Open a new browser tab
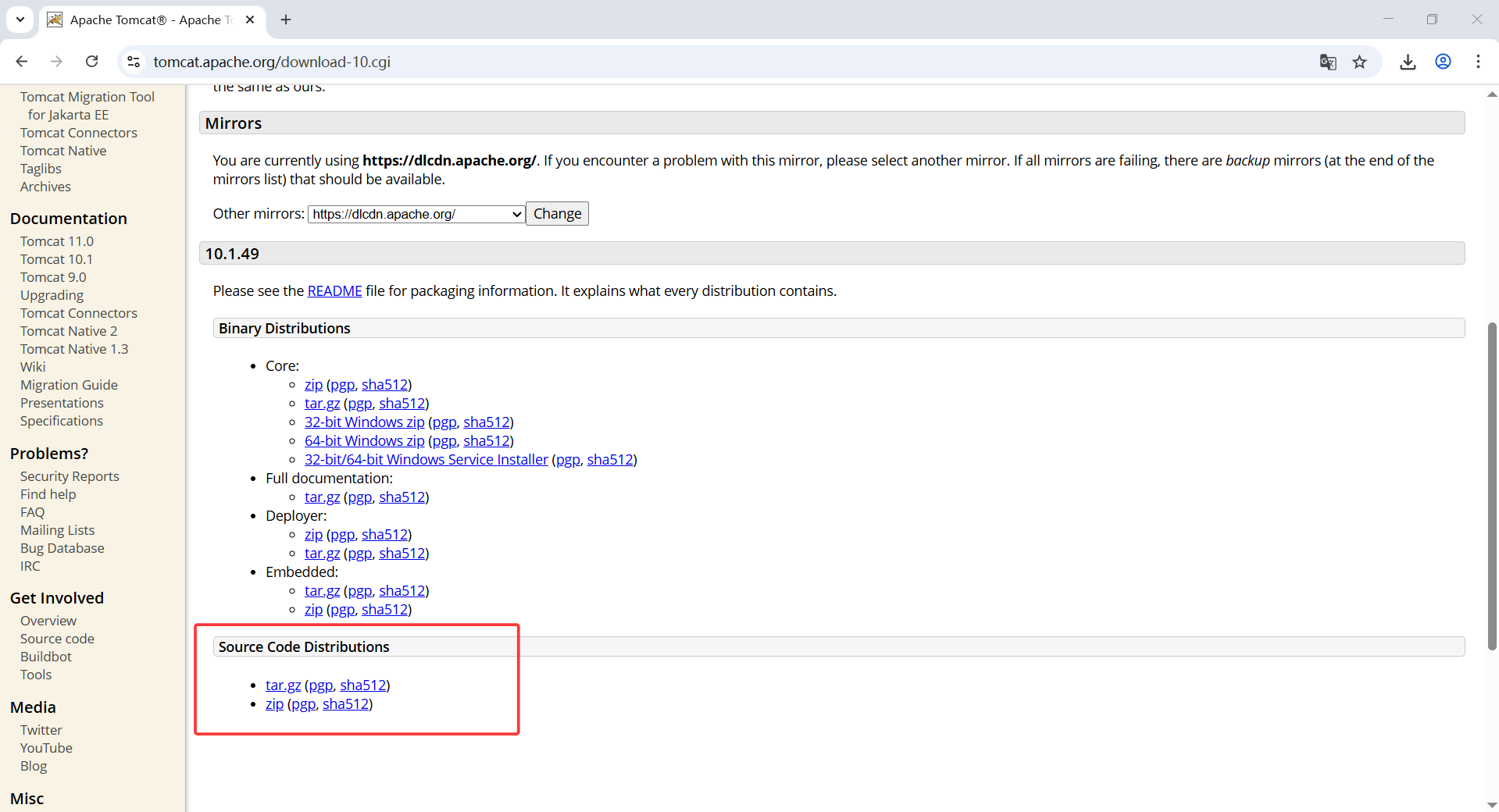Image resolution: width=1499 pixels, height=812 pixels. click(286, 20)
